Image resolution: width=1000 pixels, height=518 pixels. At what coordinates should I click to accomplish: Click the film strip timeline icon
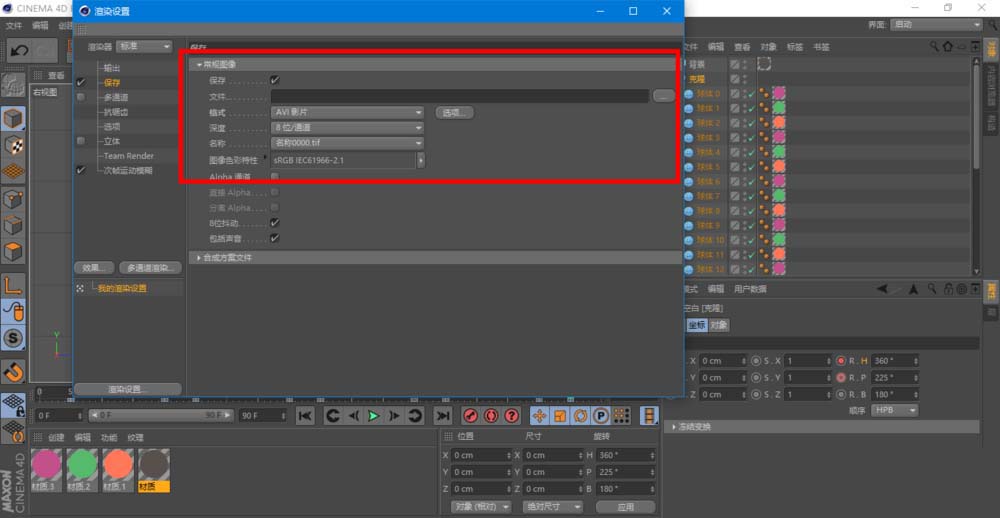649,416
